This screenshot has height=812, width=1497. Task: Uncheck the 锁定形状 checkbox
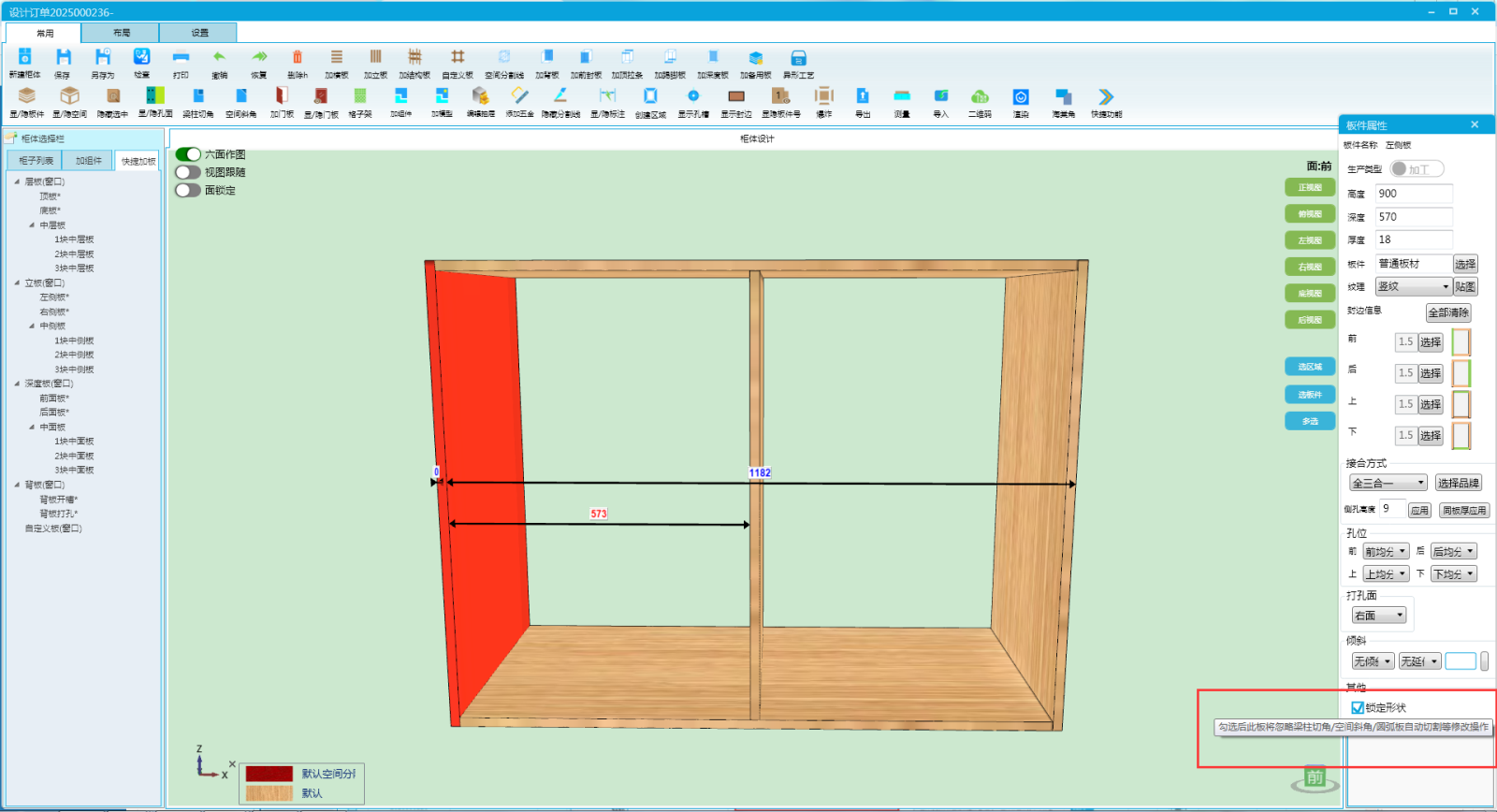pyautogui.click(x=1357, y=708)
